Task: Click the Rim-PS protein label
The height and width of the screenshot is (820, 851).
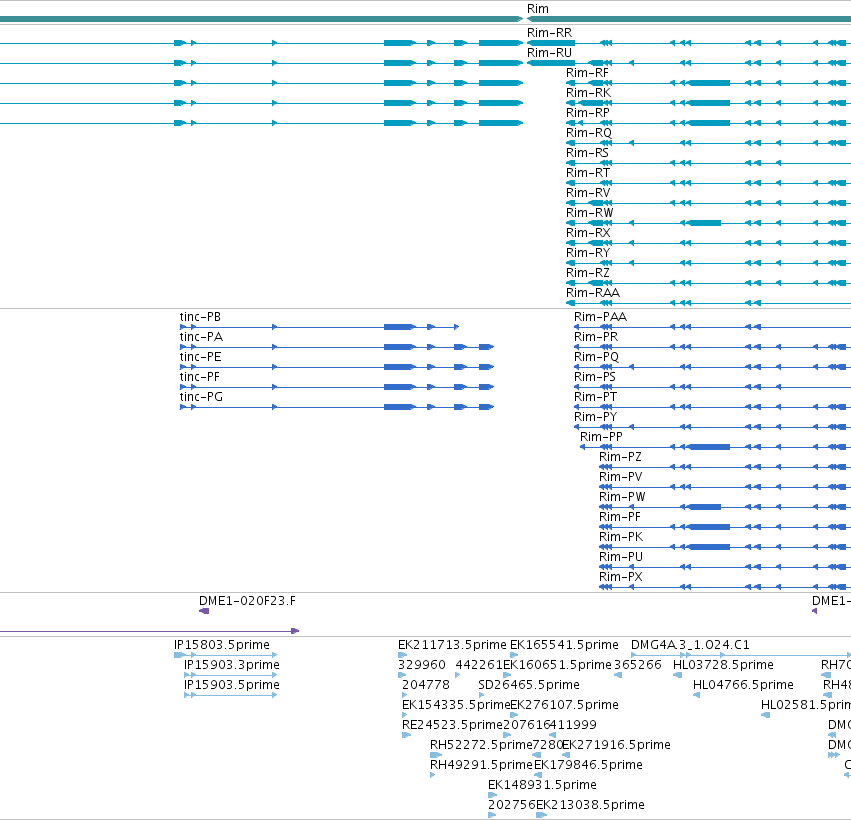Action: pos(595,377)
